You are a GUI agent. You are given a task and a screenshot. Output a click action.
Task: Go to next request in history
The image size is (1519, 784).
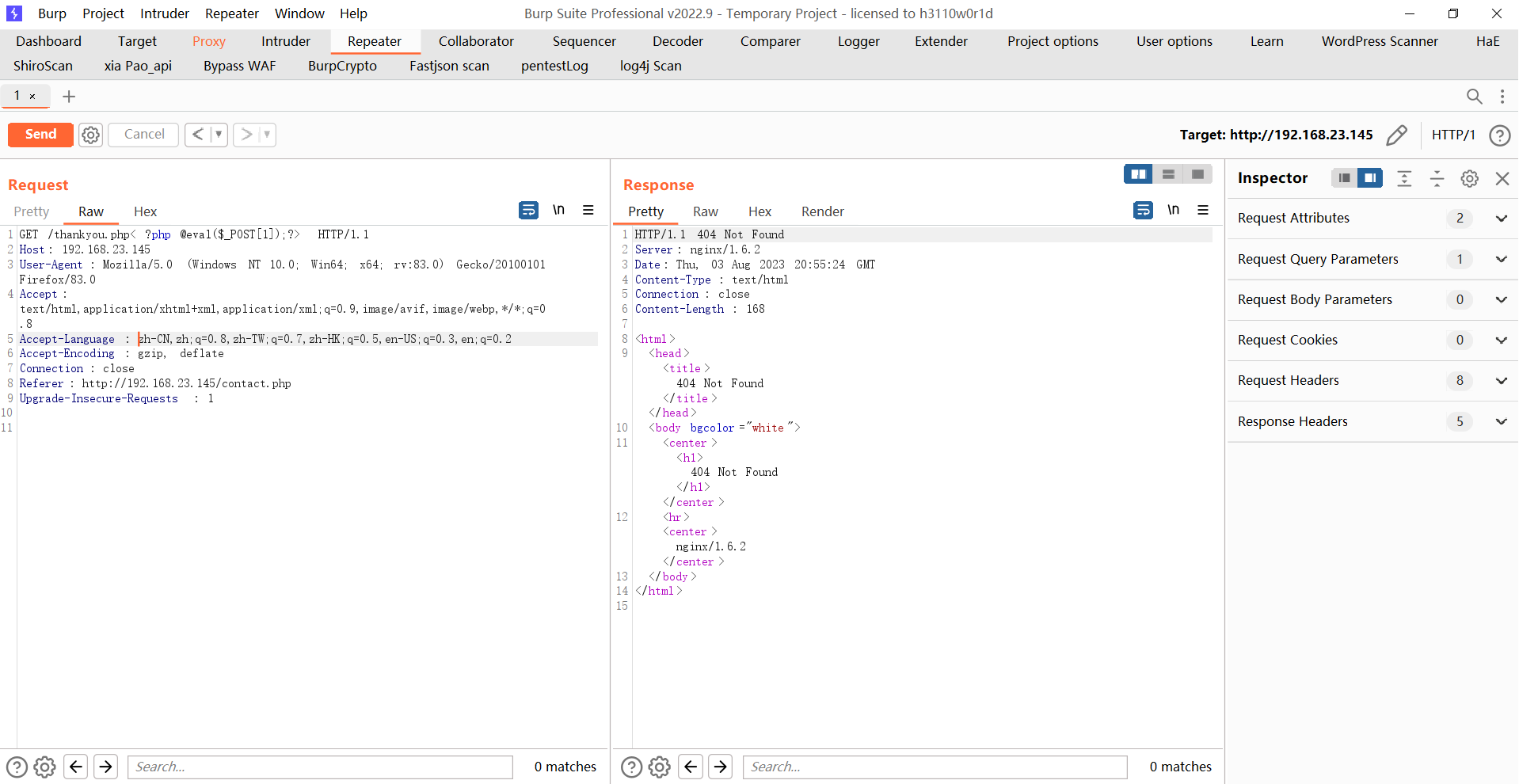(246, 135)
